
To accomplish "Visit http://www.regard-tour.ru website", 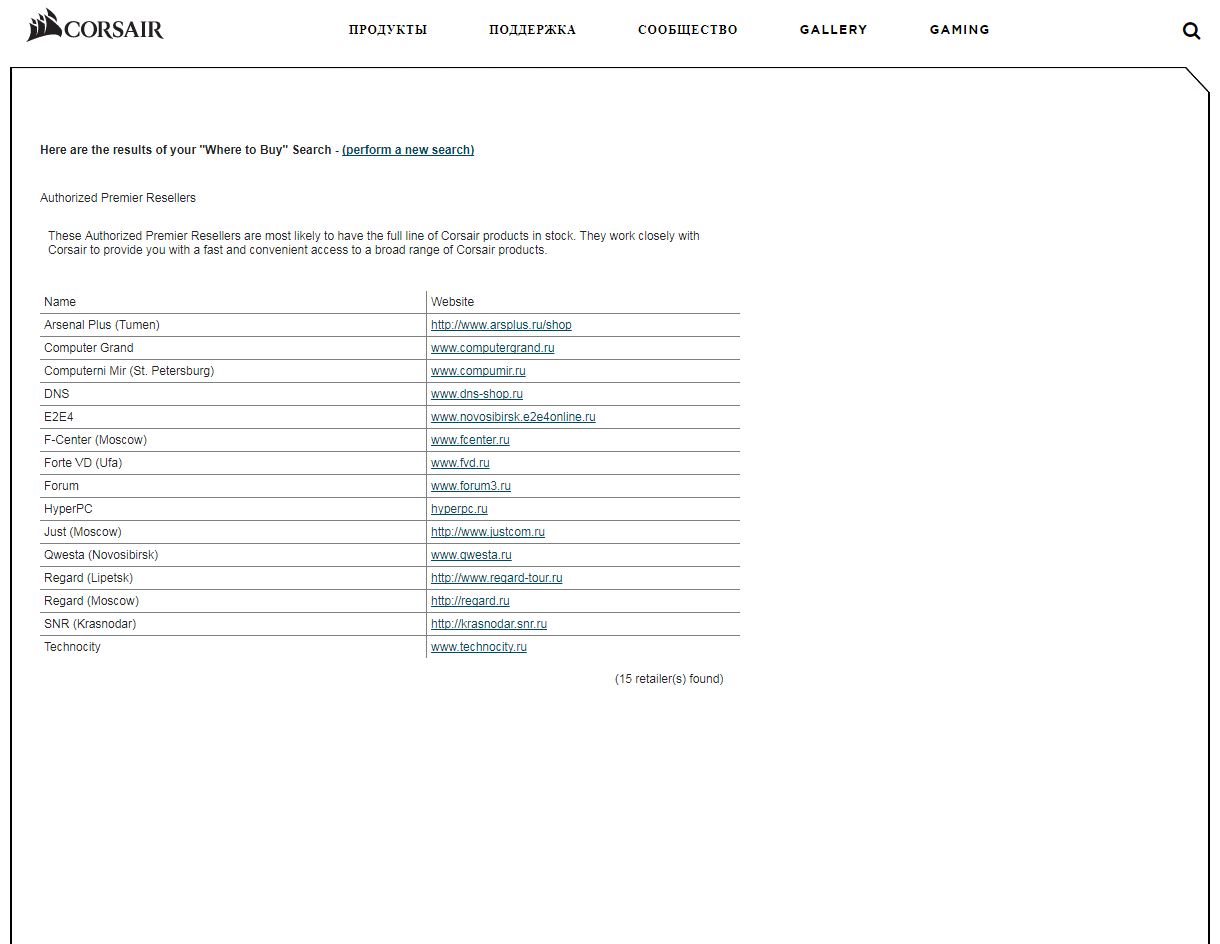I will tap(497, 578).
